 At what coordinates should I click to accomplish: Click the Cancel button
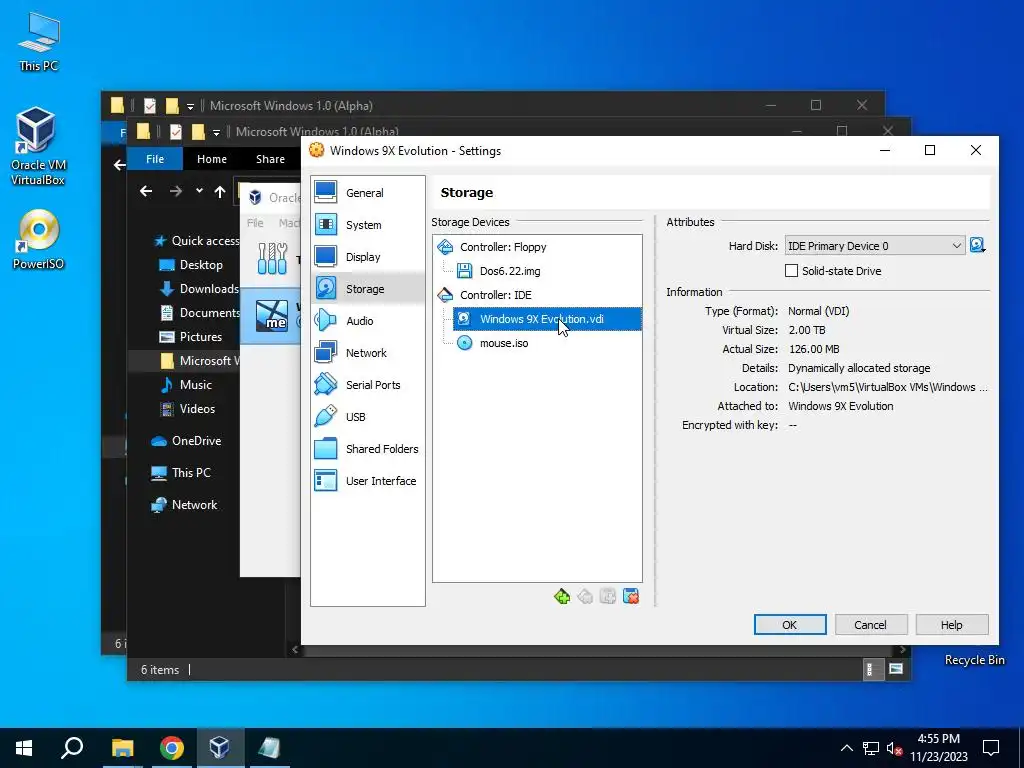pyautogui.click(x=871, y=625)
